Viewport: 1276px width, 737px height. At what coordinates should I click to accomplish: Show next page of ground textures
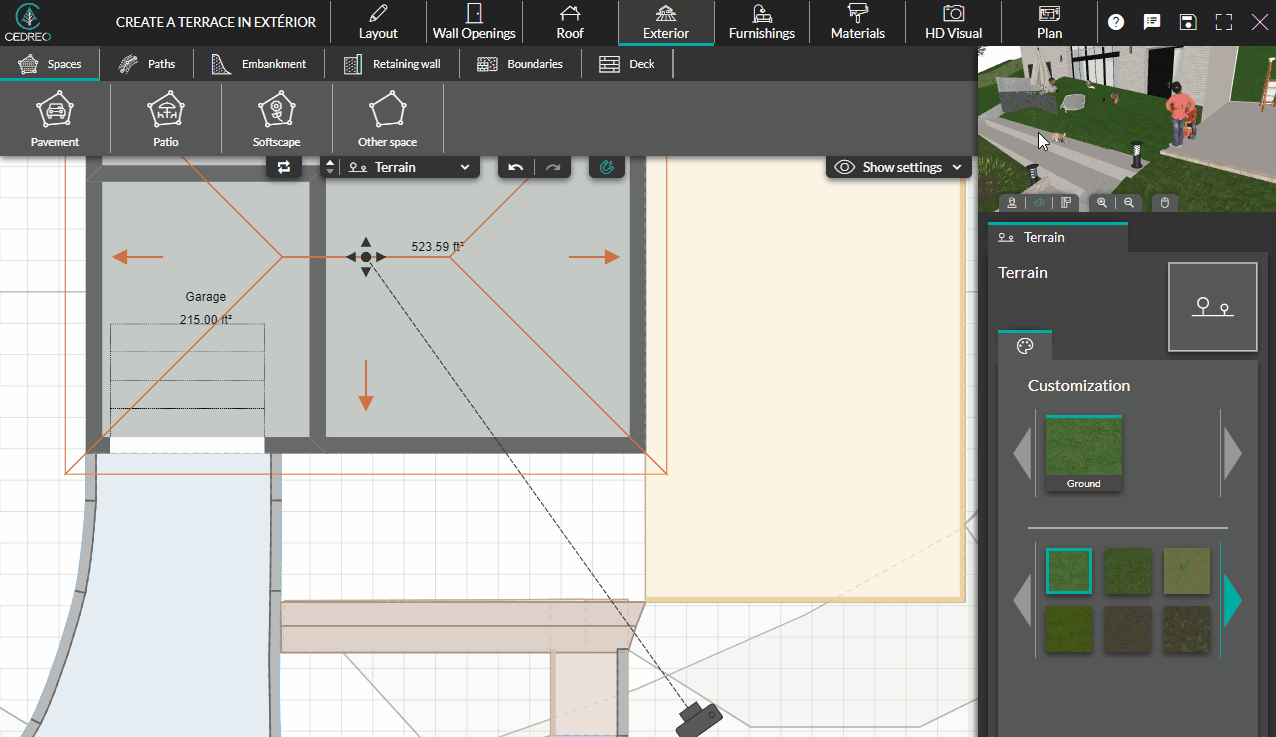pos(1232,600)
